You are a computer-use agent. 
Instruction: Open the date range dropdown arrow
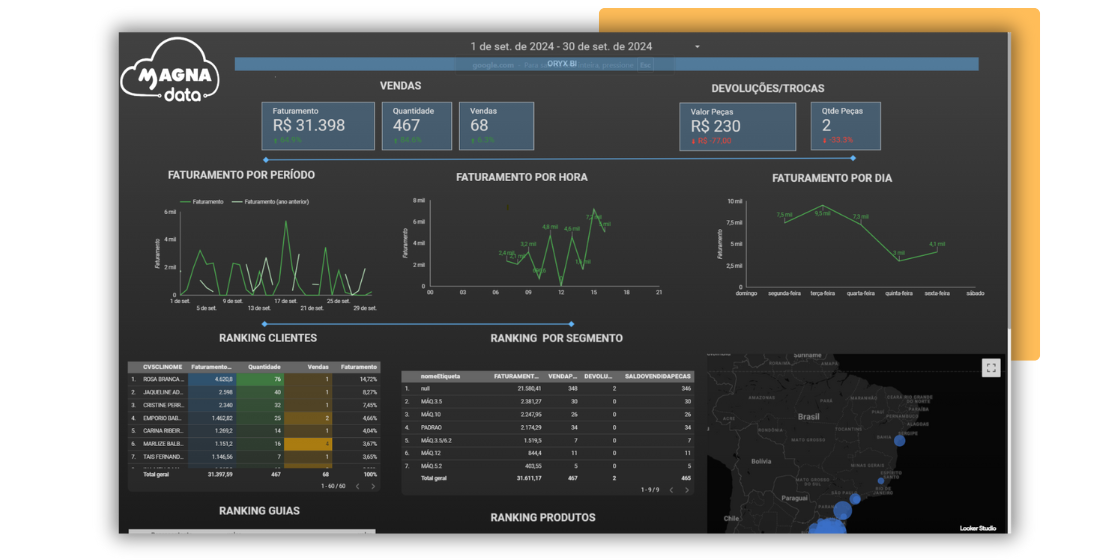(x=697, y=47)
